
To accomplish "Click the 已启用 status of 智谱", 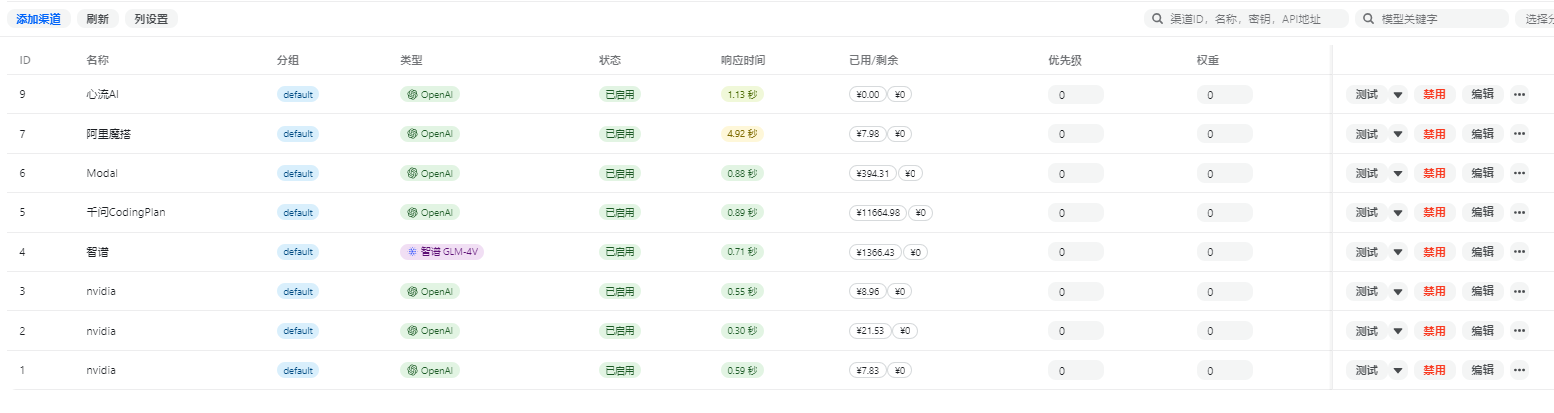I will point(620,252).
